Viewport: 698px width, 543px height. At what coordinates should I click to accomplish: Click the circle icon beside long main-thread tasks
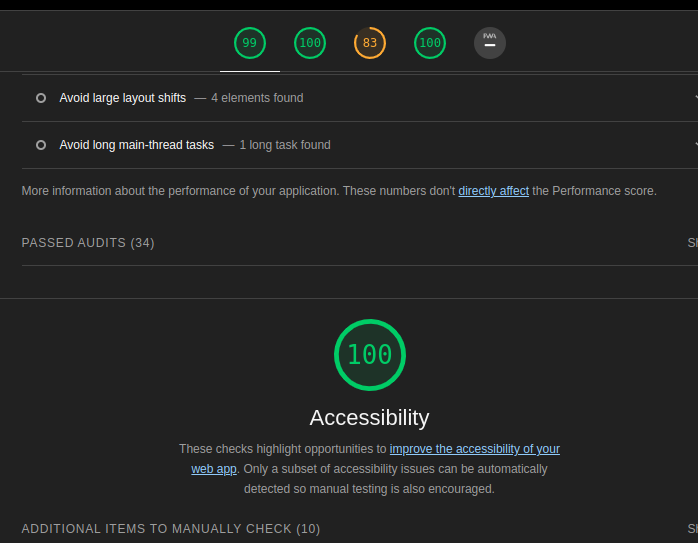(41, 145)
